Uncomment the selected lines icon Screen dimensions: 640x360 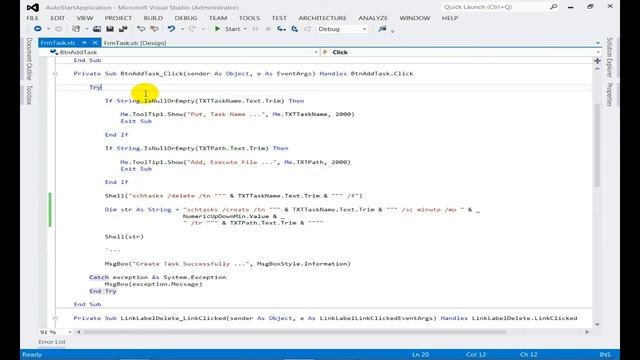[154, 29]
